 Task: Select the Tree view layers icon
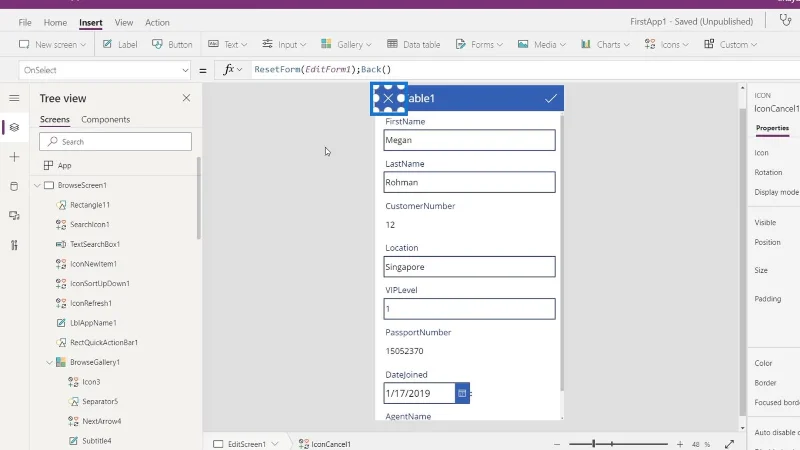(14, 127)
